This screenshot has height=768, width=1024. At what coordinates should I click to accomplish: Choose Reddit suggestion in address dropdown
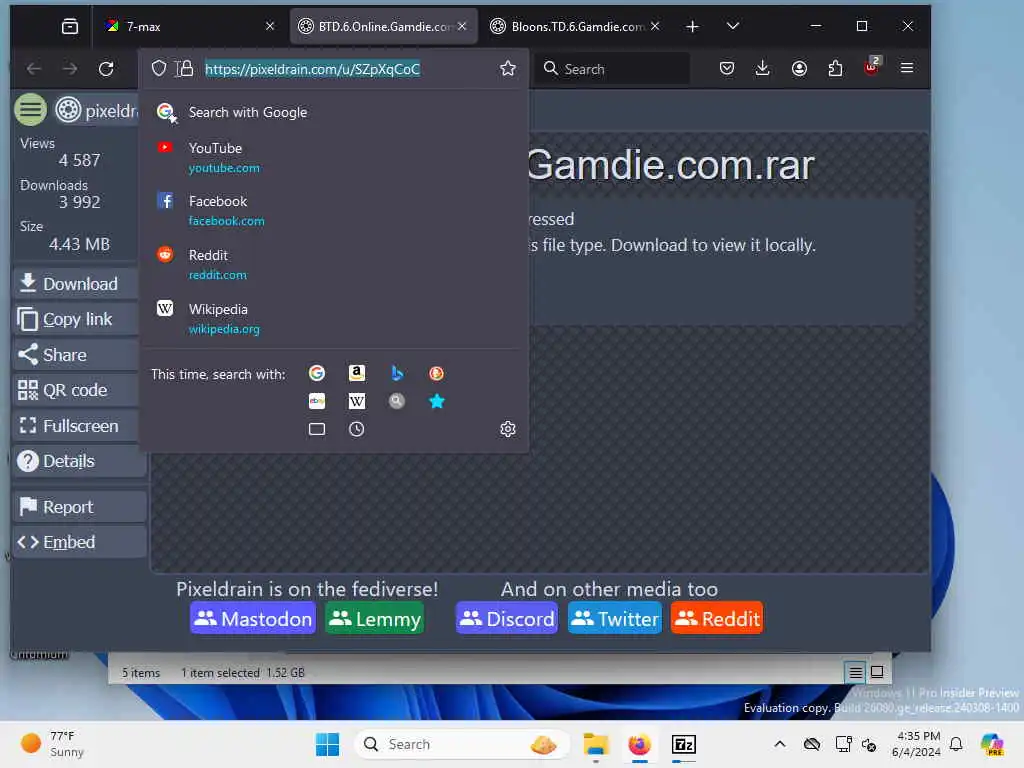[334, 264]
